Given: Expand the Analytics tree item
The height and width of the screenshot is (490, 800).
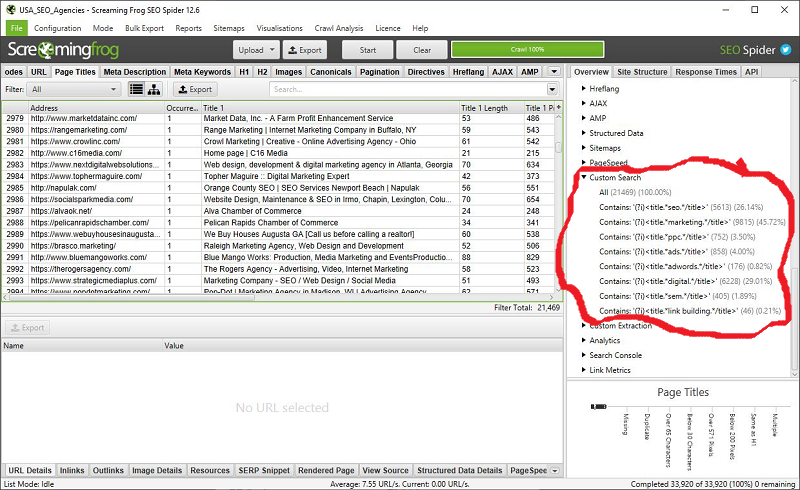Looking at the screenshot, I should click(584, 340).
